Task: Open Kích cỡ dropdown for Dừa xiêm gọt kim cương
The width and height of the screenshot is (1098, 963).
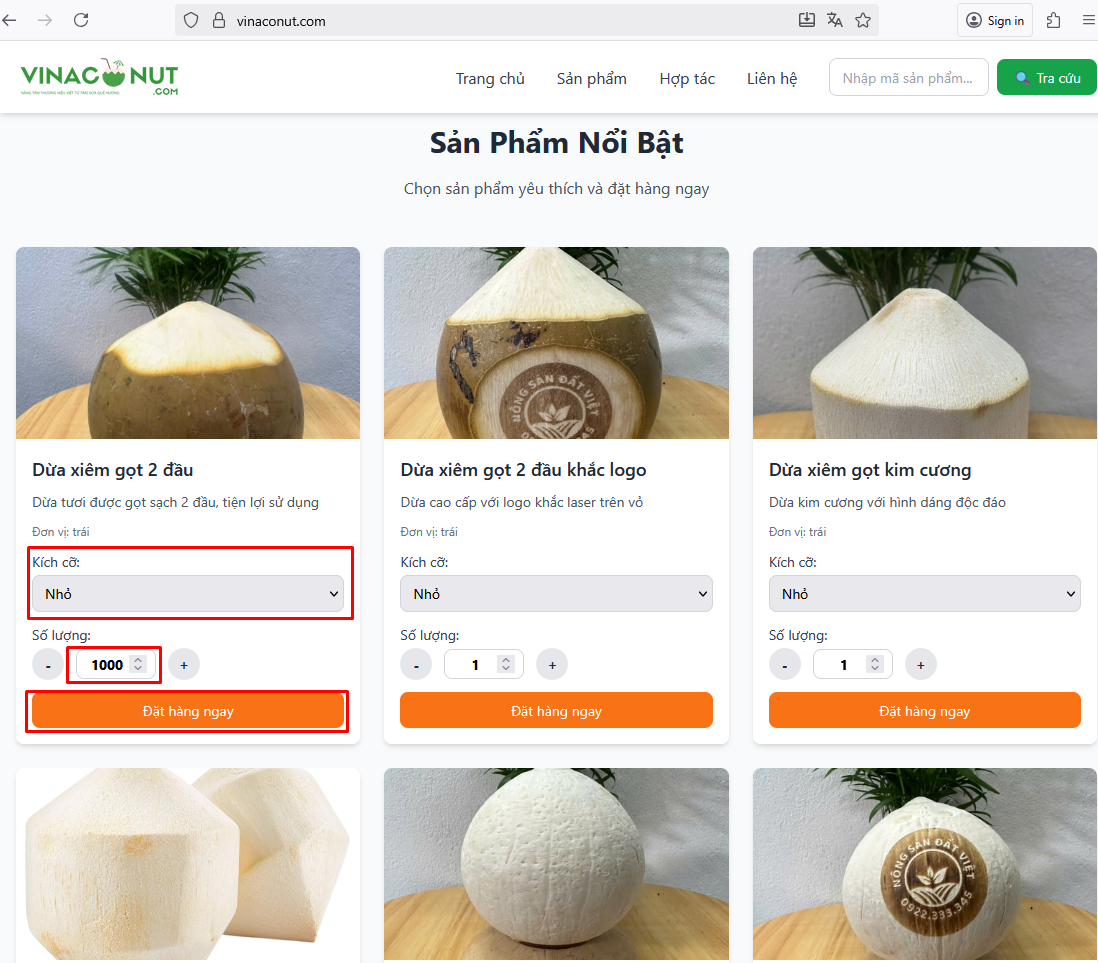Action: pyautogui.click(x=924, y=593)
